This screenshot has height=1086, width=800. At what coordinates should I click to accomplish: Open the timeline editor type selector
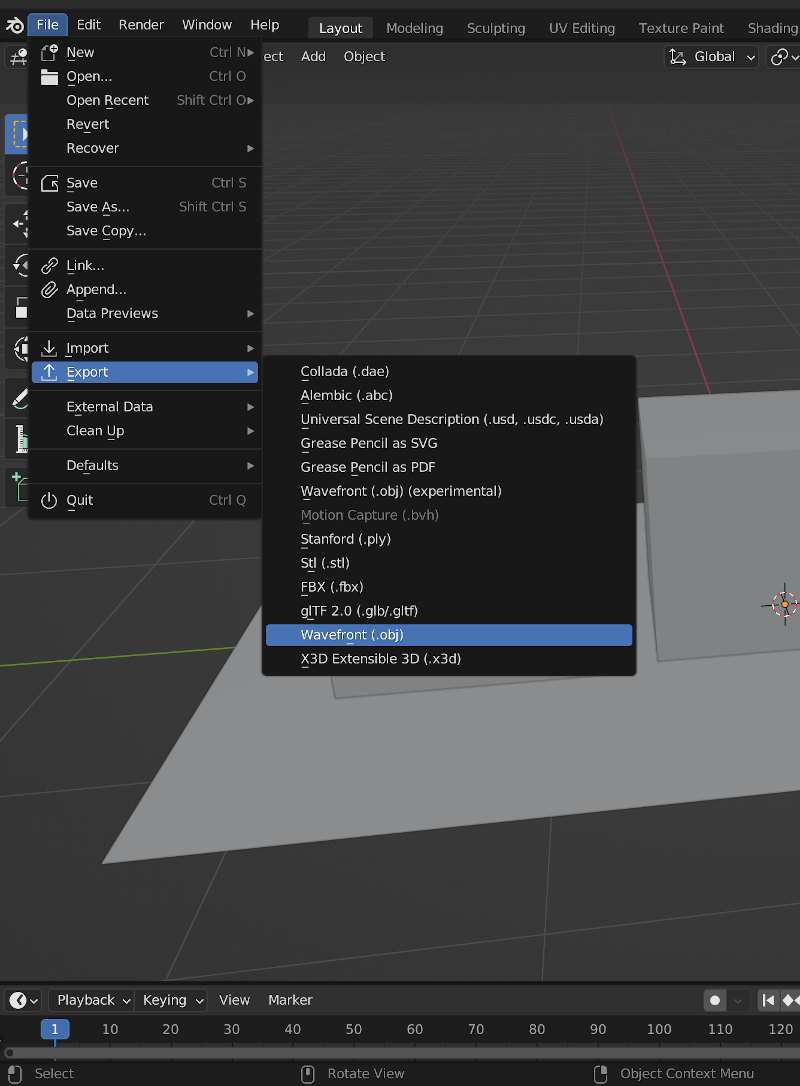(x=23, y=1000)
